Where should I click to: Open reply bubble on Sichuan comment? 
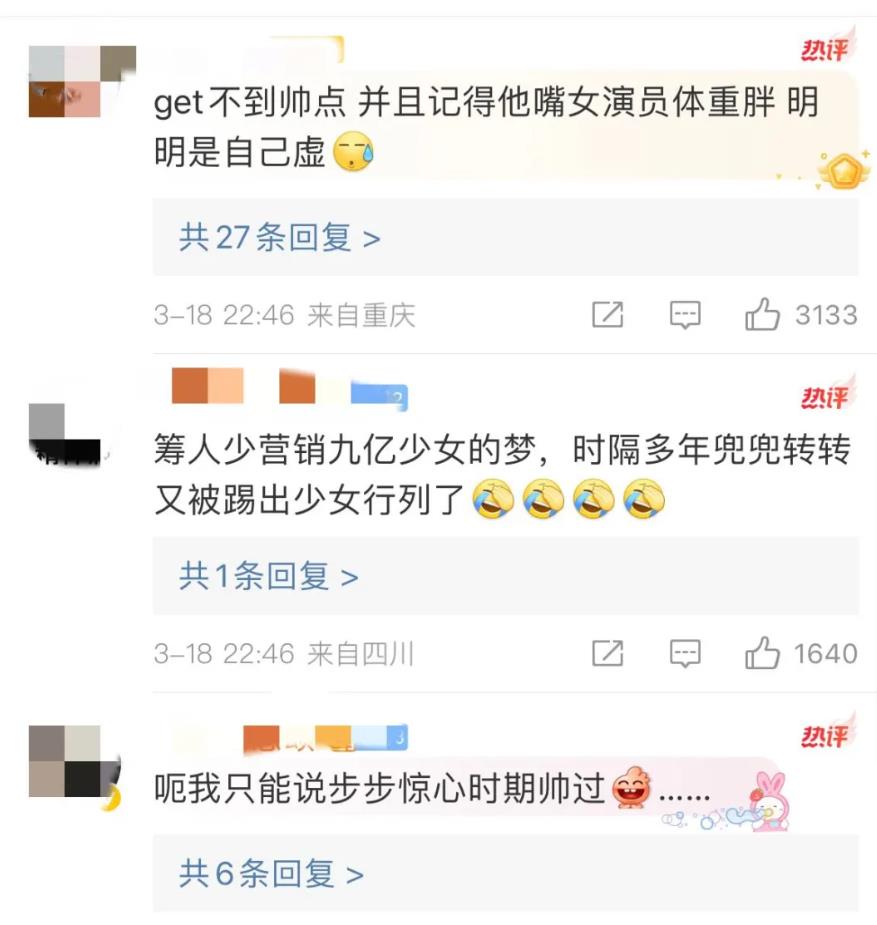click(x=685, y=653)
